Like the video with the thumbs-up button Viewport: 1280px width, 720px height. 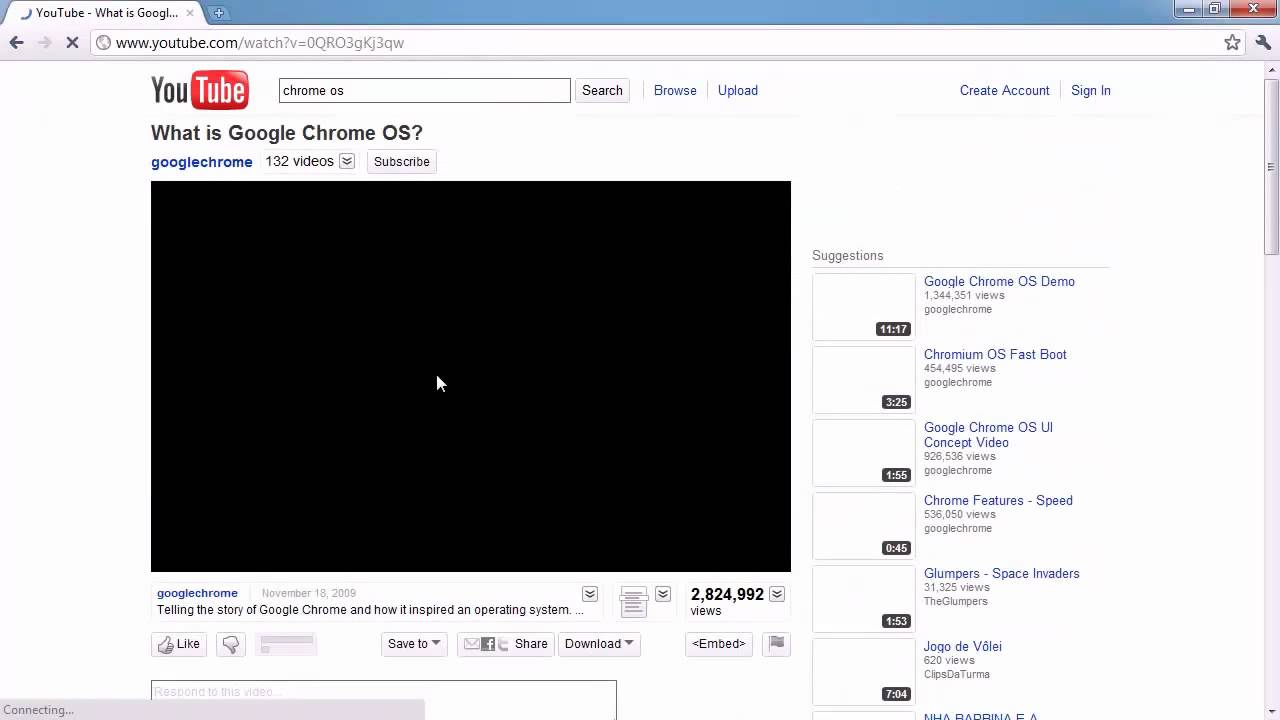pyautogui.click(x=179, y=644)
